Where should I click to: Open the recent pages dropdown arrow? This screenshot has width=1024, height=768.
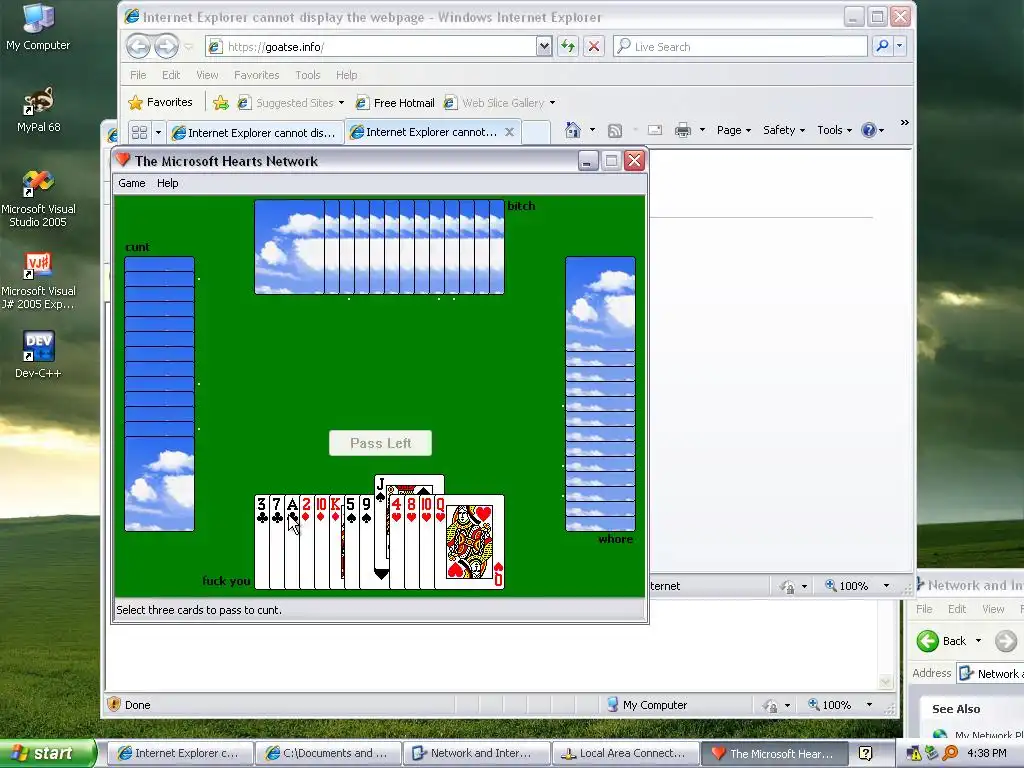(x=189, y=47)
